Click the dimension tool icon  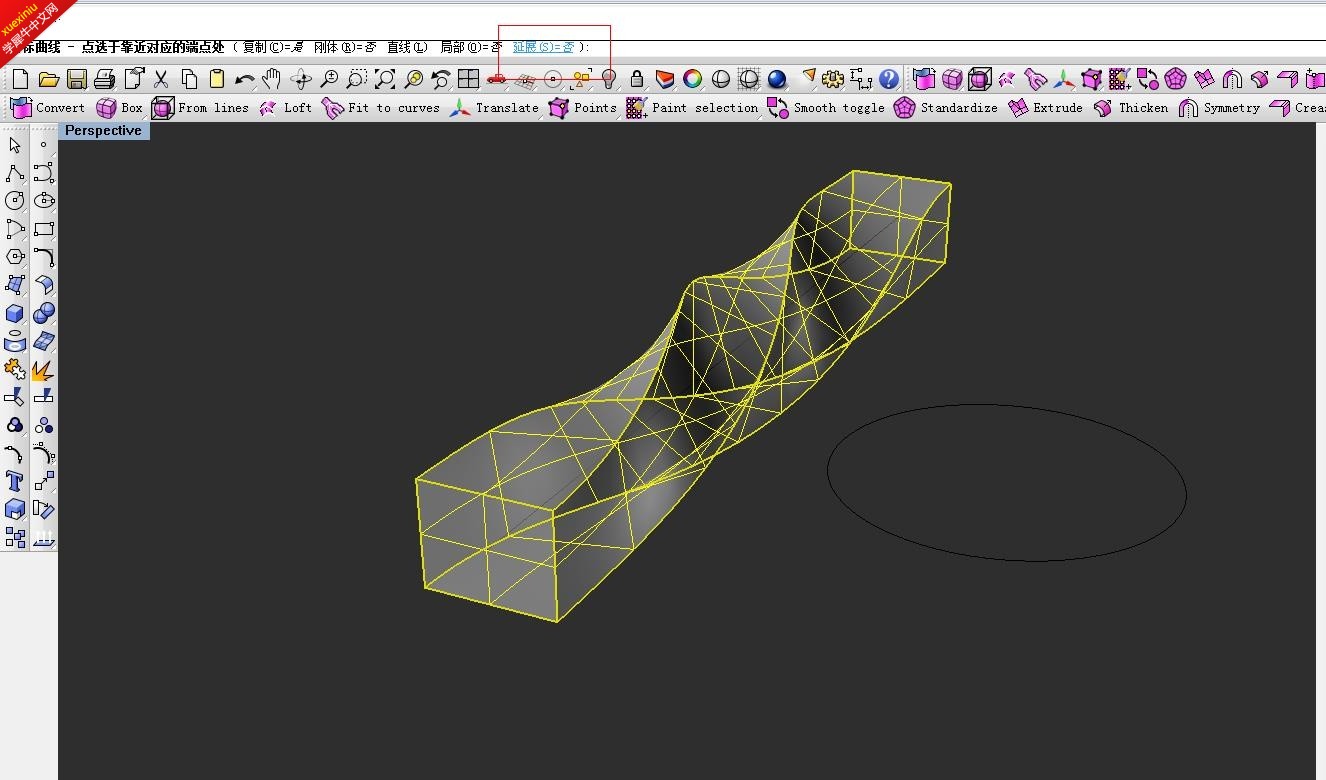point(861,79)
